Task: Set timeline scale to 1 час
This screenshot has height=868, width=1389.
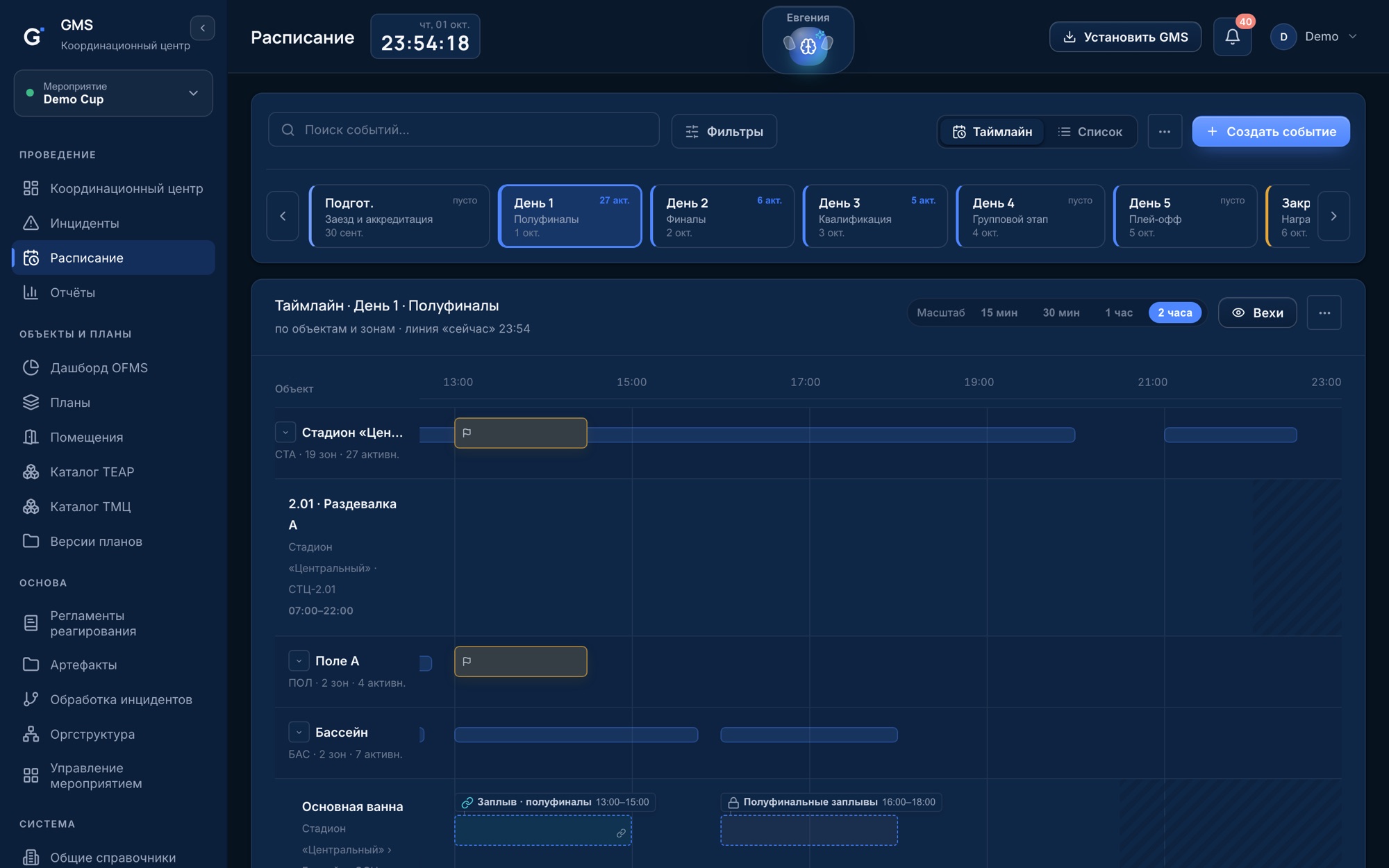Action: (x=1118, y=312)
